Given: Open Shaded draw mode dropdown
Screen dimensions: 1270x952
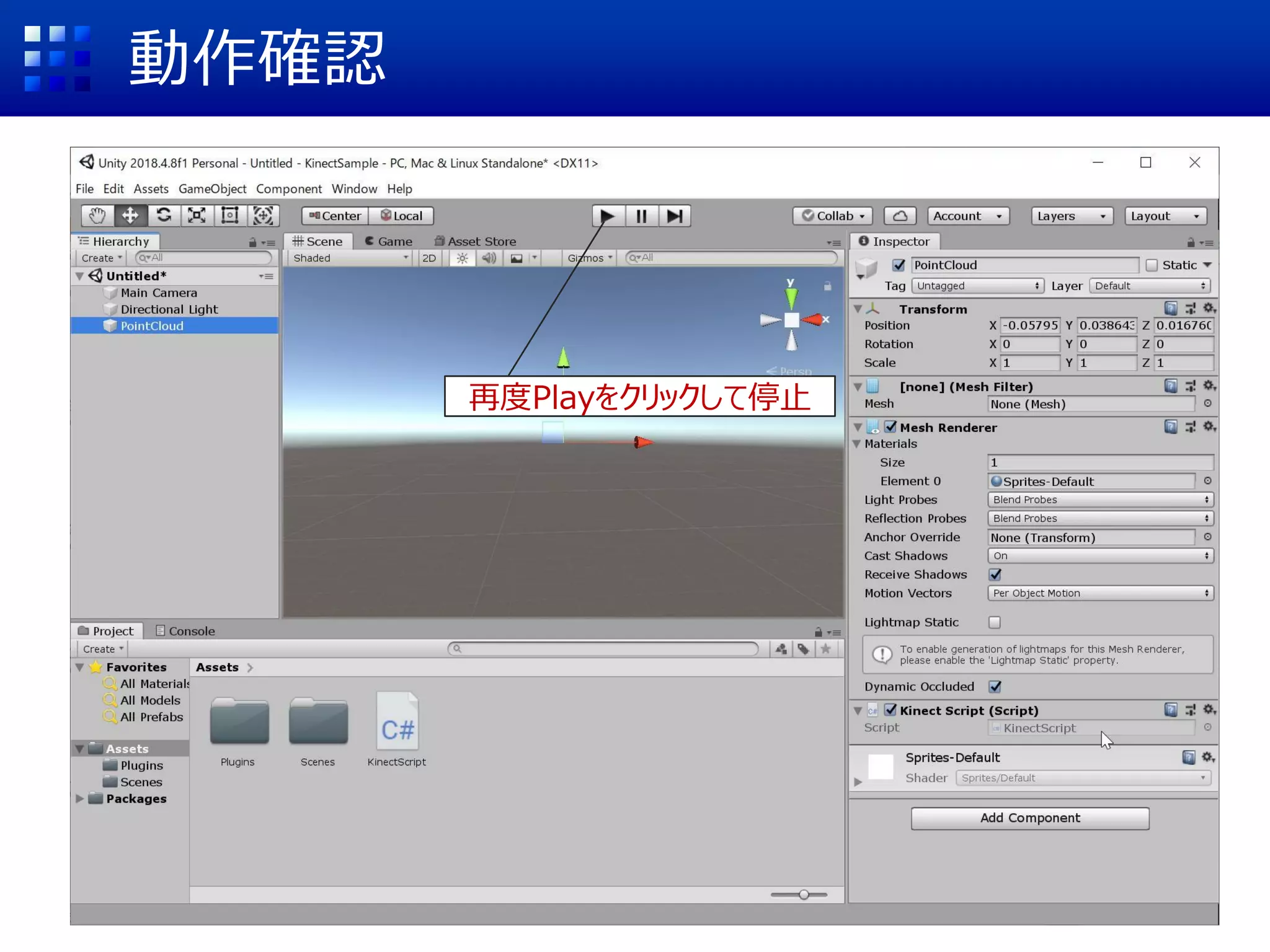Looking at the screenshot, I should [x=350, y=258].
